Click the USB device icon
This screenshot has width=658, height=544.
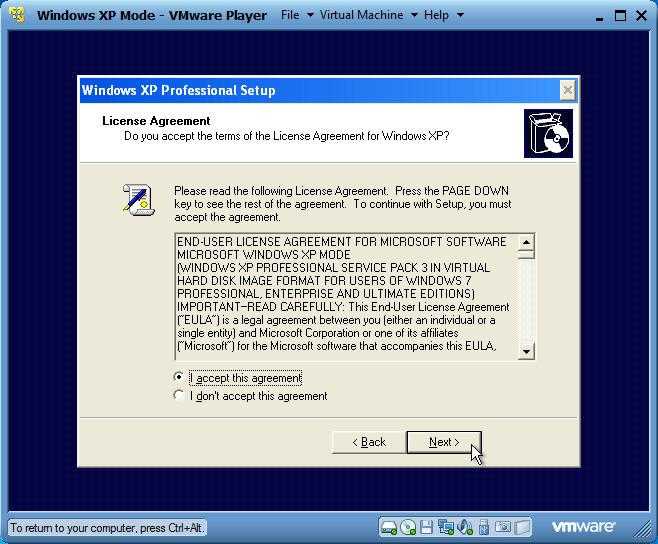(484, 527)
